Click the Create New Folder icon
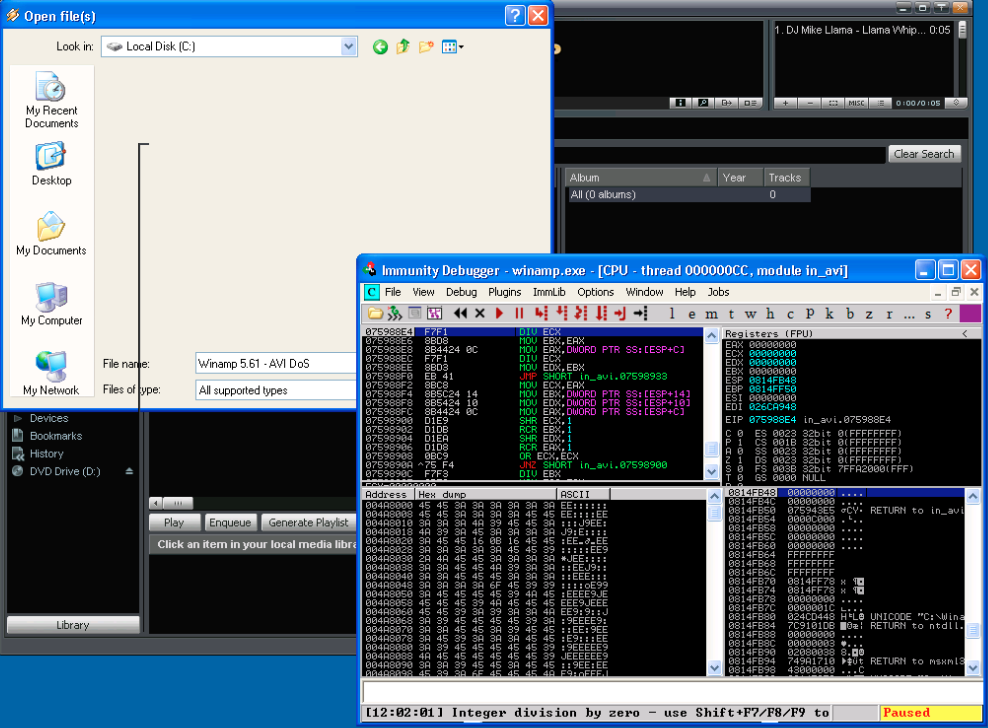988x728 pixels. coord(426,47)
